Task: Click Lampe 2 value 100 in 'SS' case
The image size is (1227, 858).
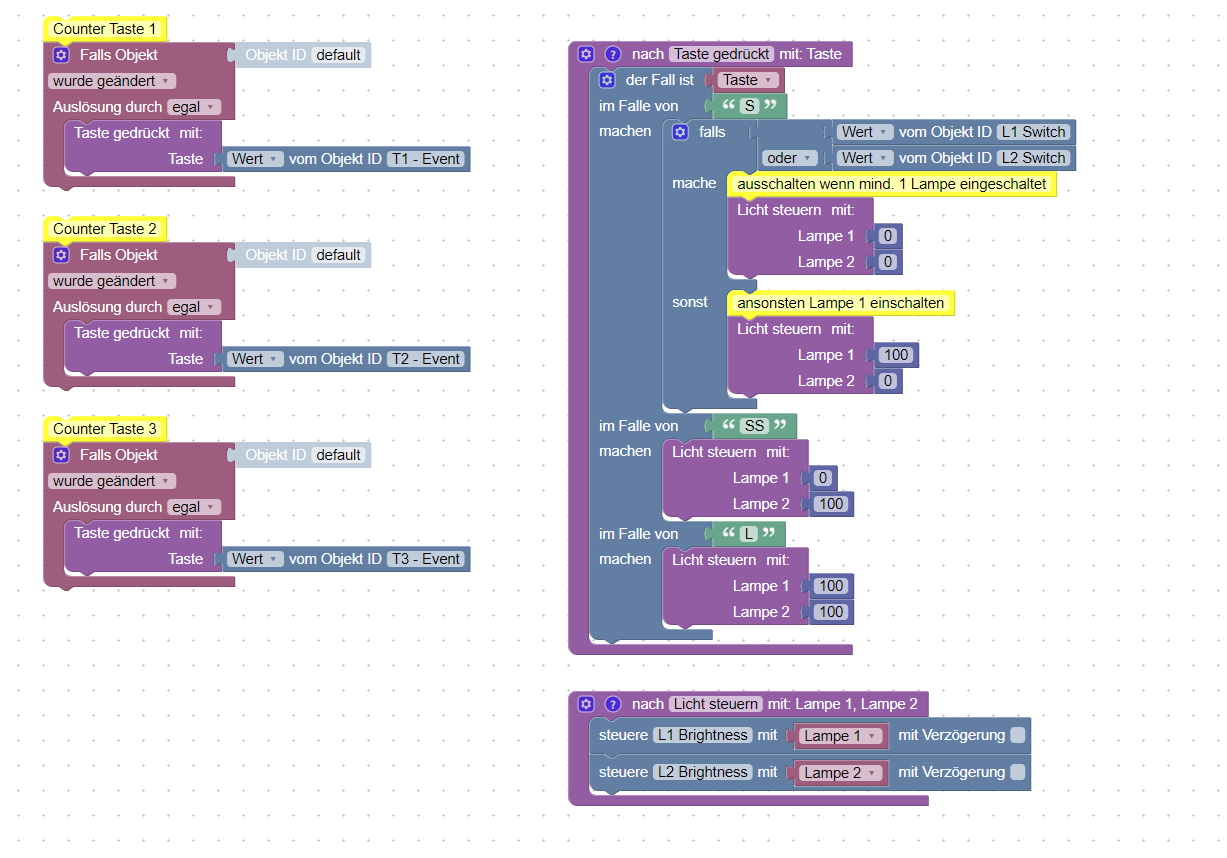Action: (x=831, y=504)
